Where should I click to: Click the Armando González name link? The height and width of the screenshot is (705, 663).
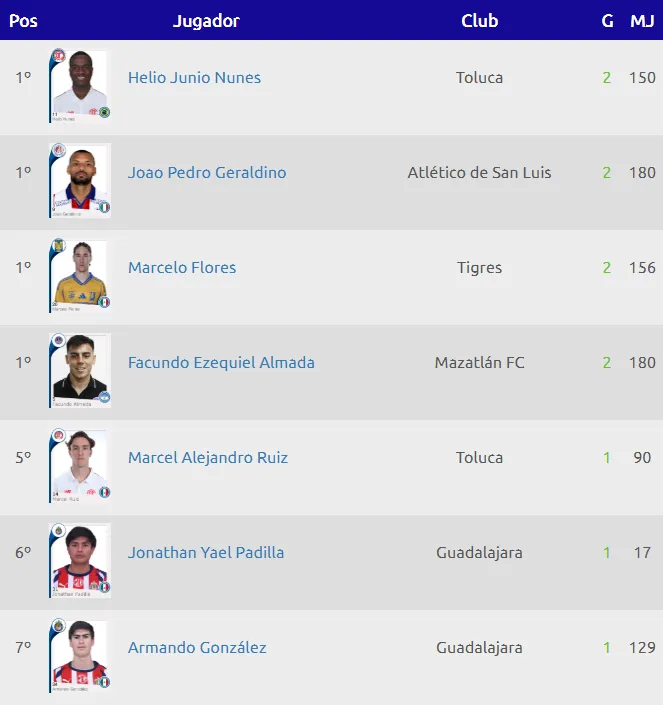pos(197,648)
